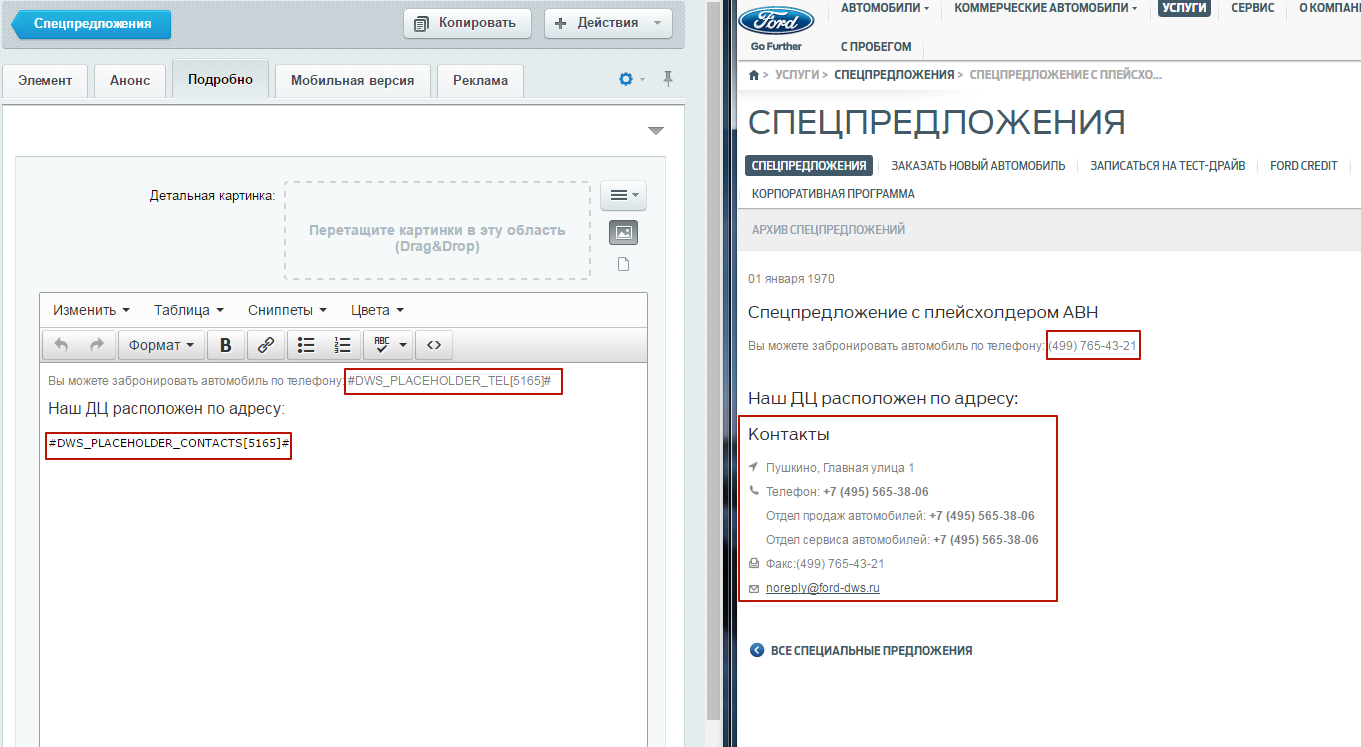Open the Сниппеты menu

point(288,310)
